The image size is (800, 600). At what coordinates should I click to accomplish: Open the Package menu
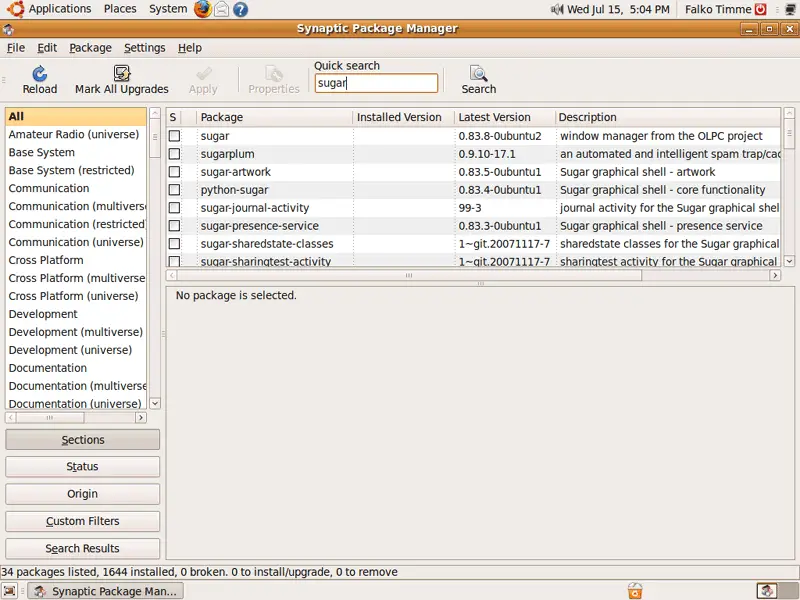[90, 48]
